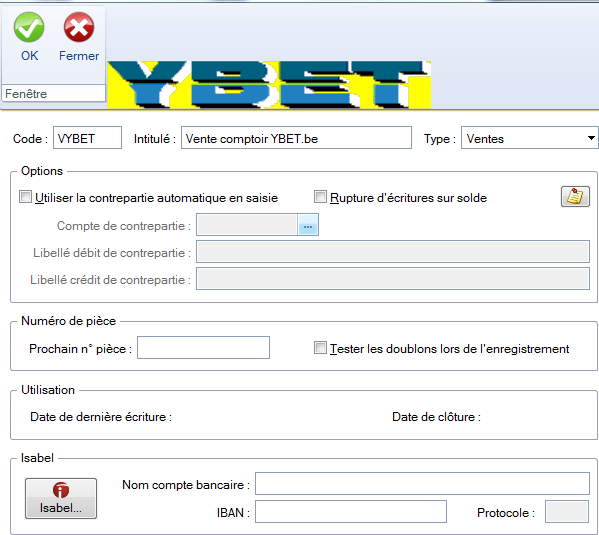
Task: Expand the Type dropdown arrow
Action: 591,138
